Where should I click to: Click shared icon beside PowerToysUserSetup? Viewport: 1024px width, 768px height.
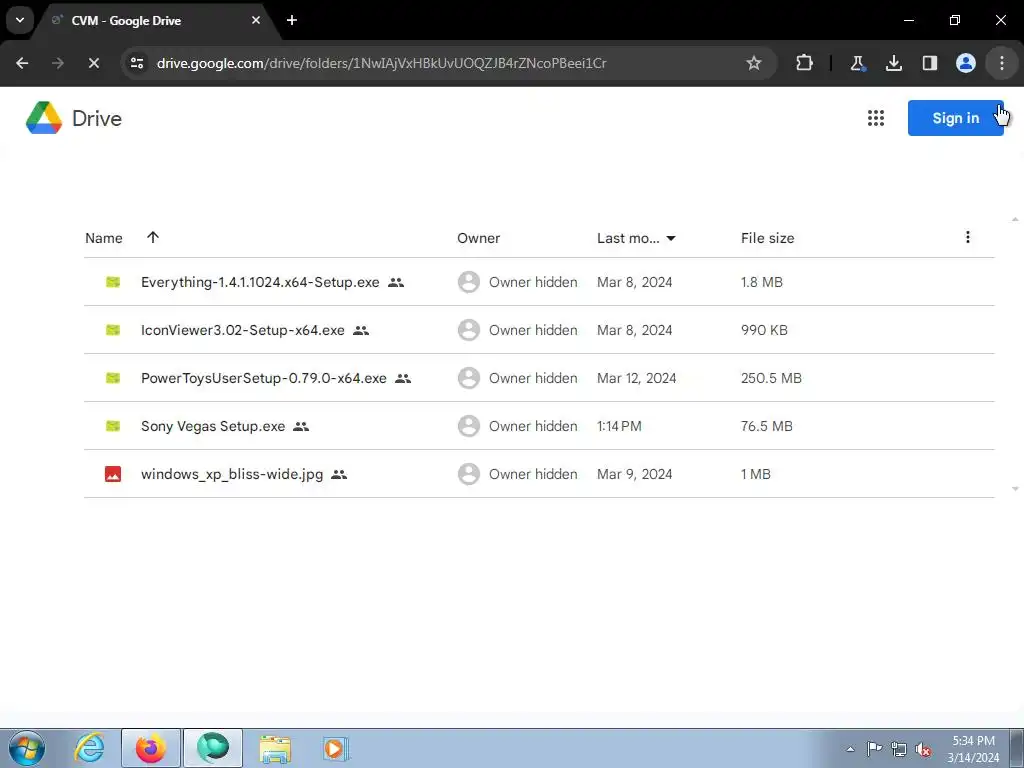[x=403, y=379]
